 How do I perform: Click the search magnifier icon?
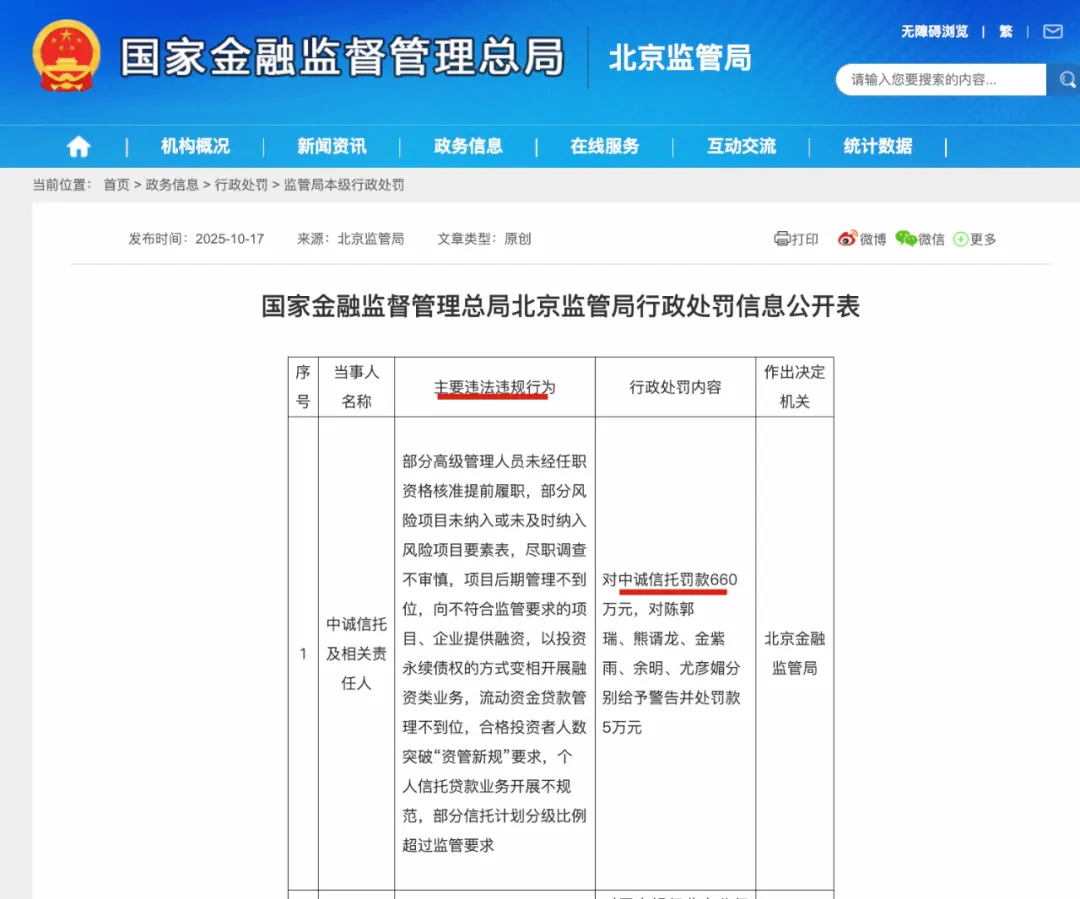point(1068,79)
